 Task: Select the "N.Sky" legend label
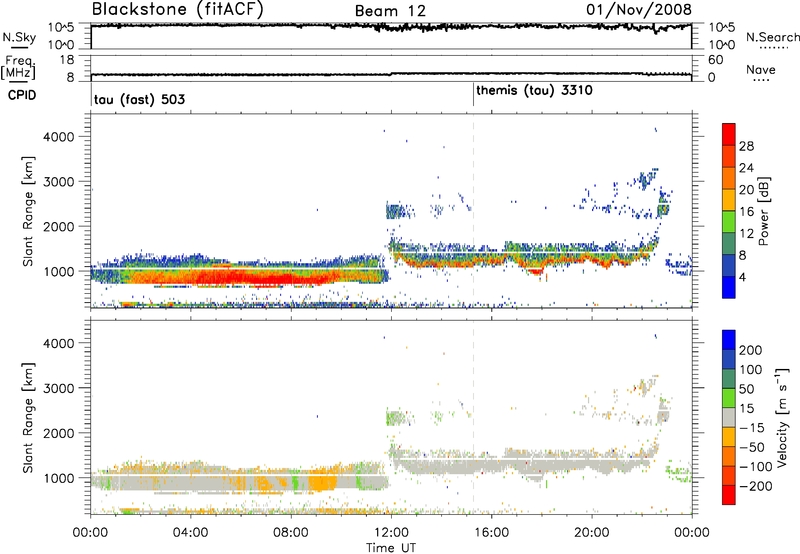[x=19, y=37]
